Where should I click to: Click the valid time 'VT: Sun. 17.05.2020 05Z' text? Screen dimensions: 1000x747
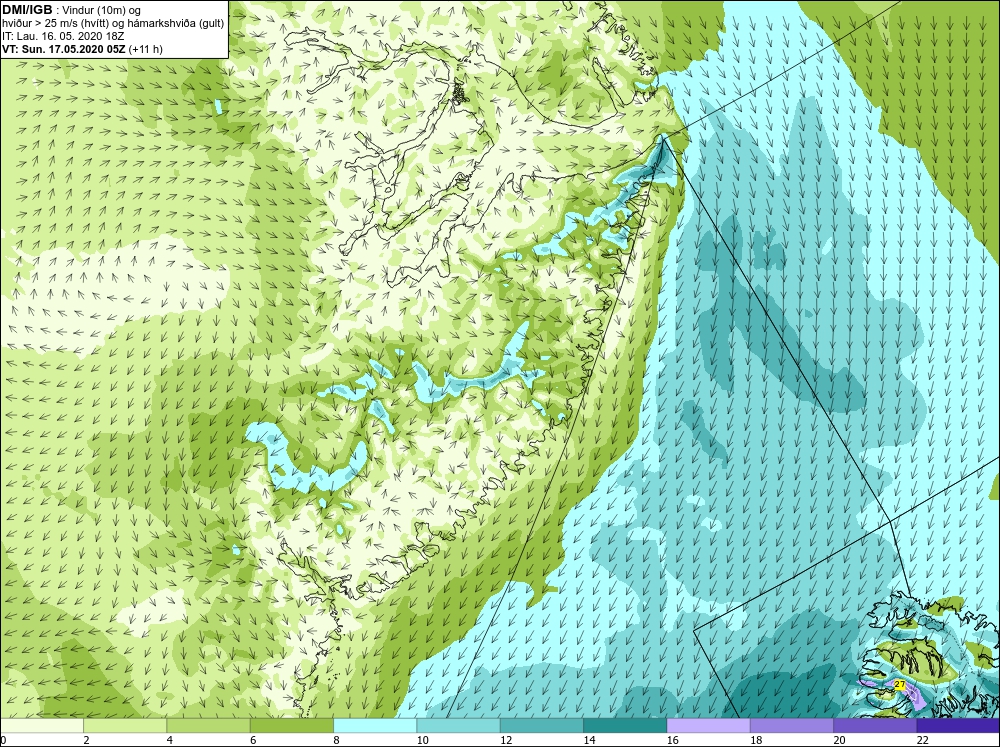point(64,49)
